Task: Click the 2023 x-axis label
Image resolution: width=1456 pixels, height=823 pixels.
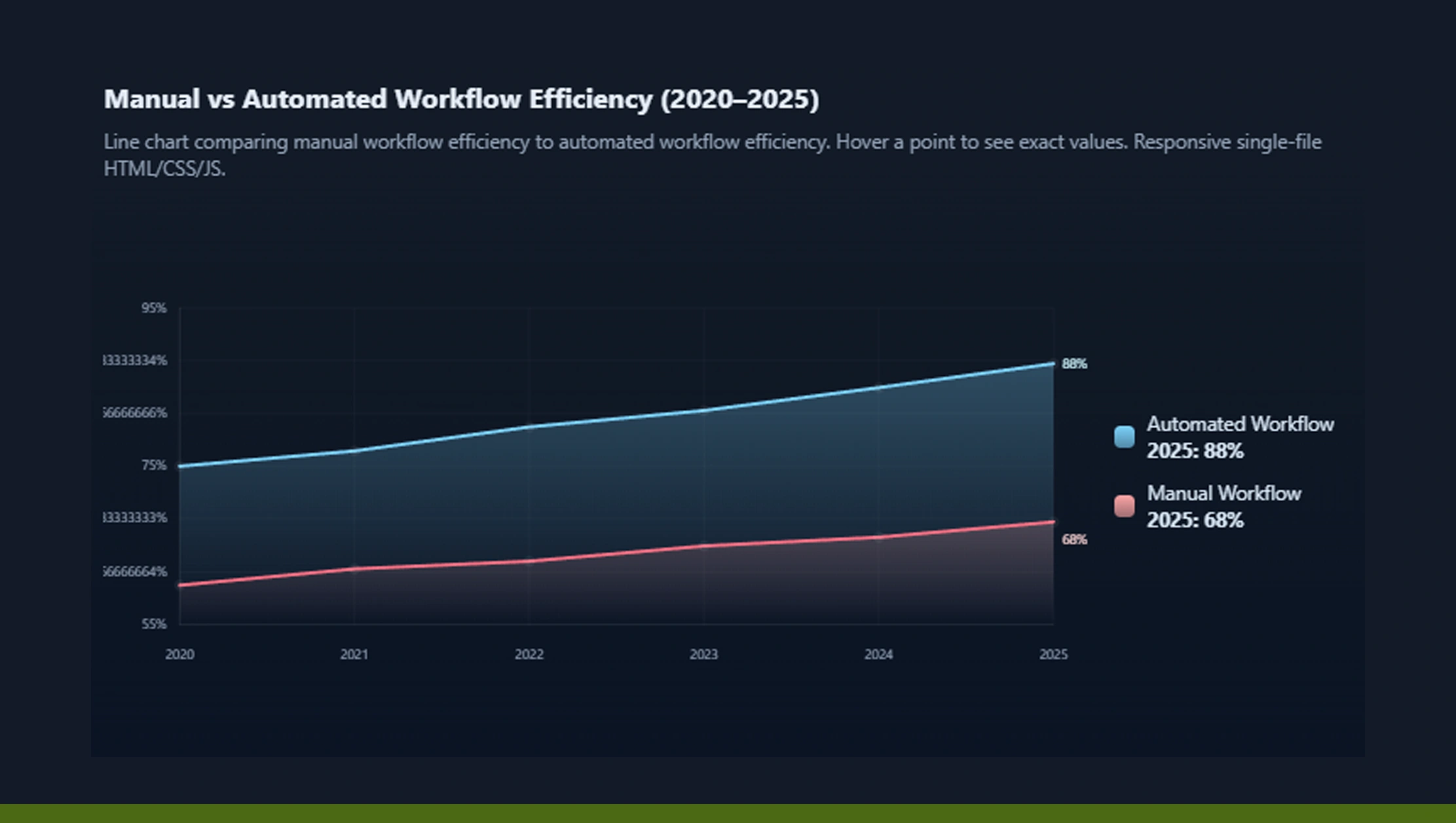Action: (703, 654)
